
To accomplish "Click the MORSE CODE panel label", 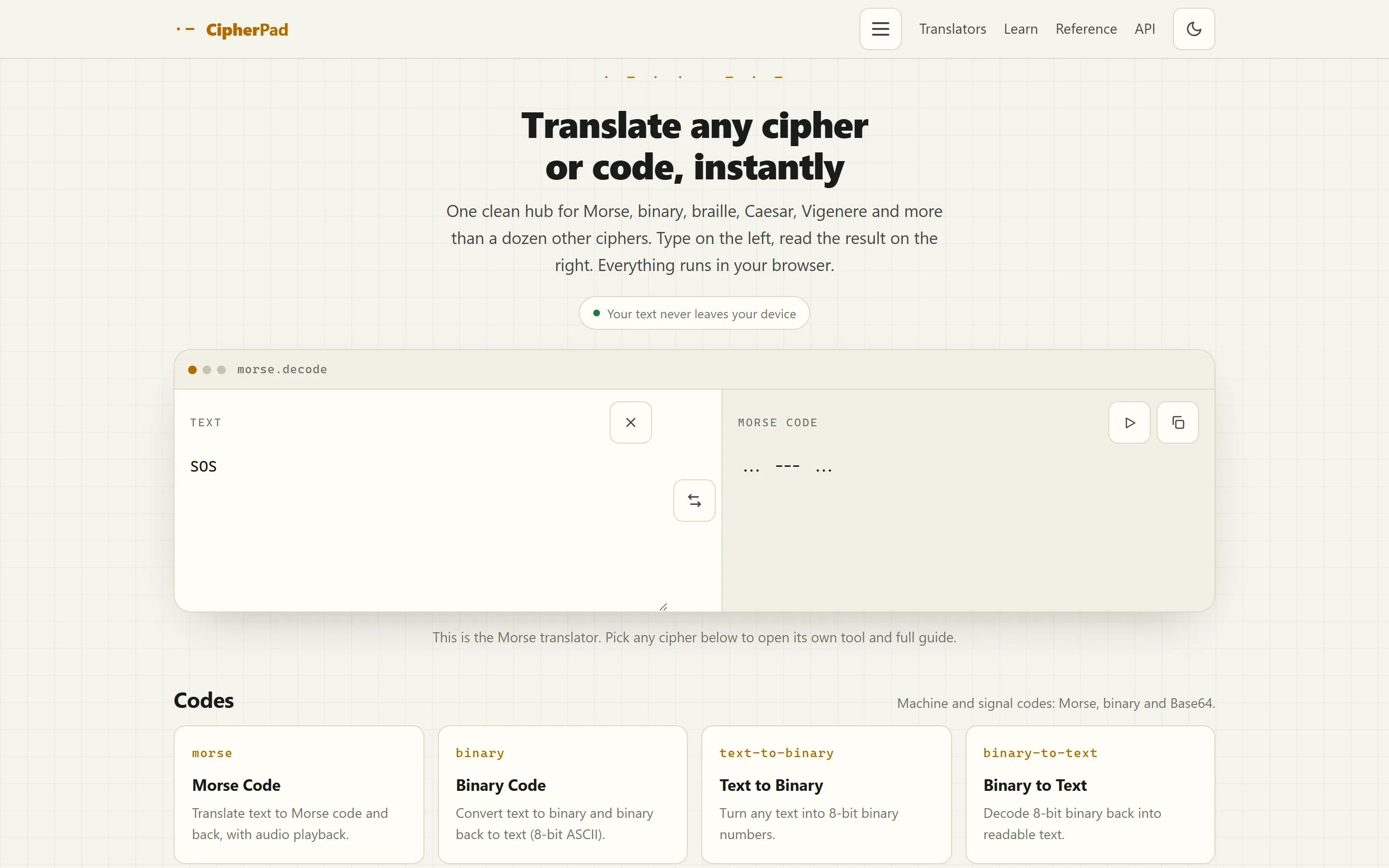I will point(777,422).
